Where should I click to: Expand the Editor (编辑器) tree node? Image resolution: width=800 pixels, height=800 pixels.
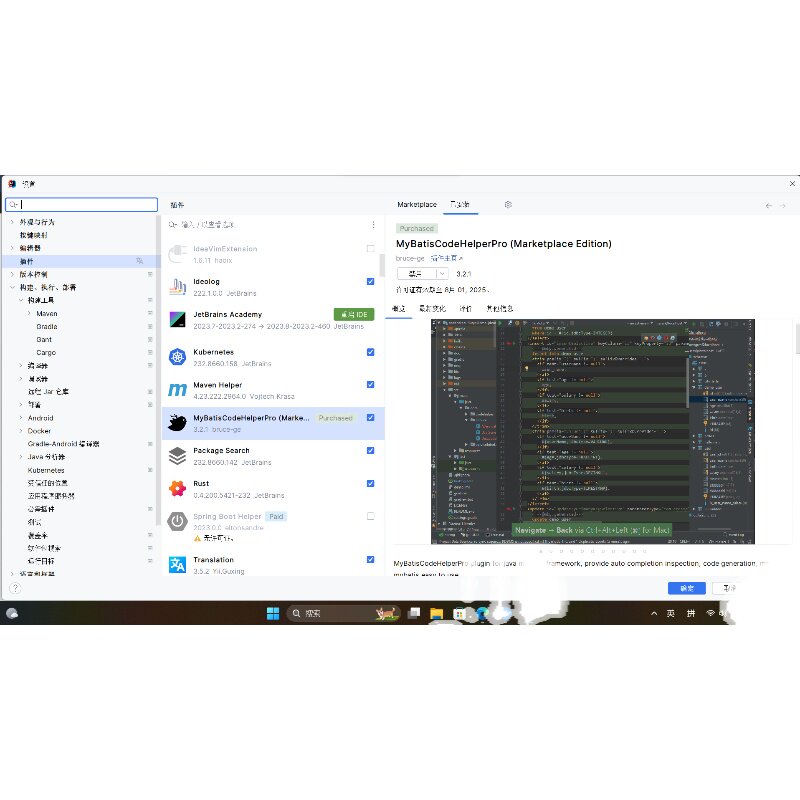tap(12, 248)
